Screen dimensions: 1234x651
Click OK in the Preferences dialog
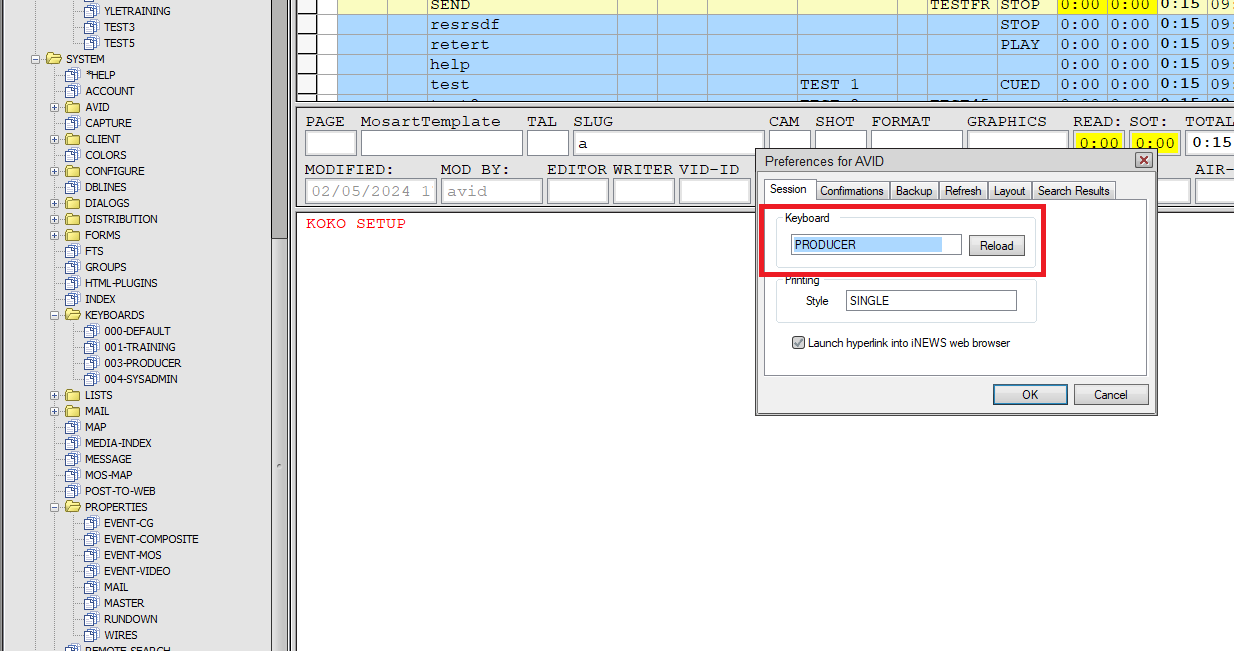coord(1030,395)
